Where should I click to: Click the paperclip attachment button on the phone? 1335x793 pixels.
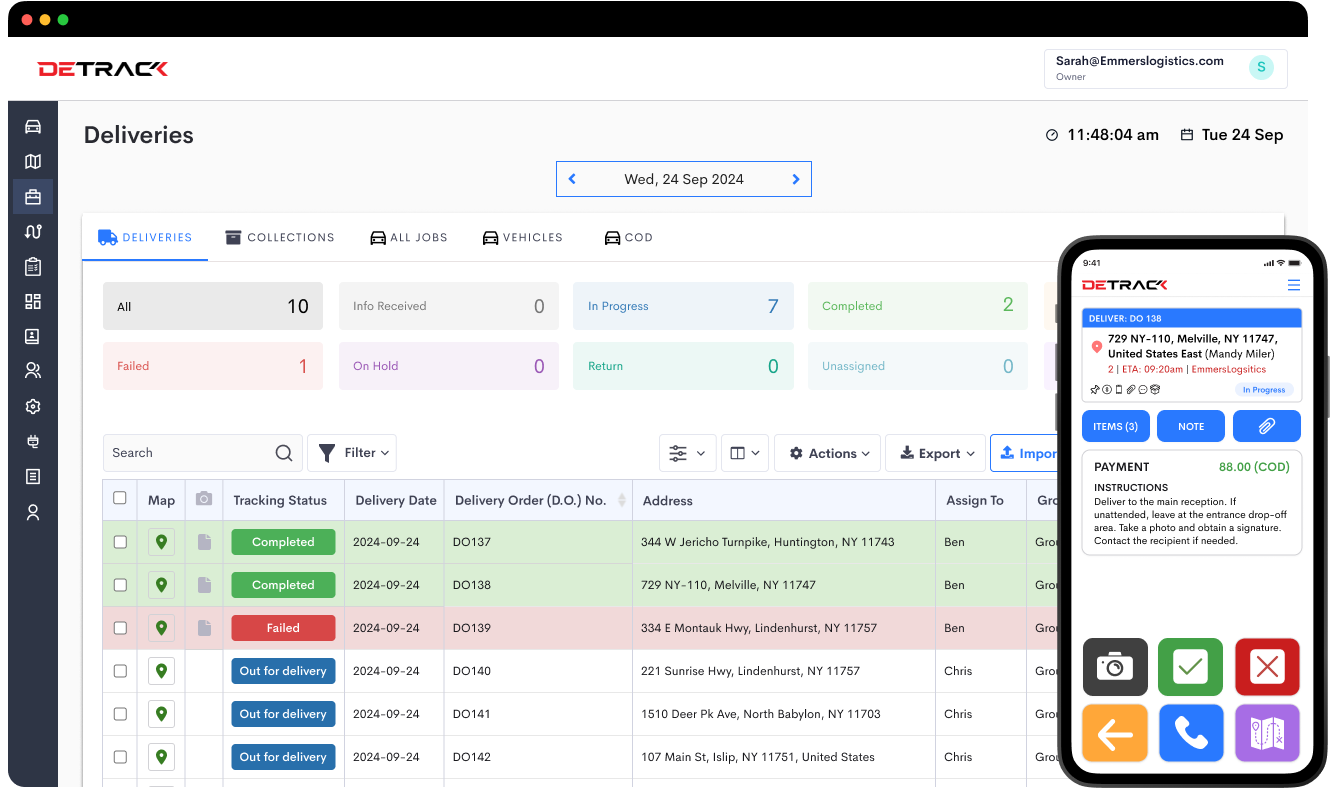click(1267, 425)
